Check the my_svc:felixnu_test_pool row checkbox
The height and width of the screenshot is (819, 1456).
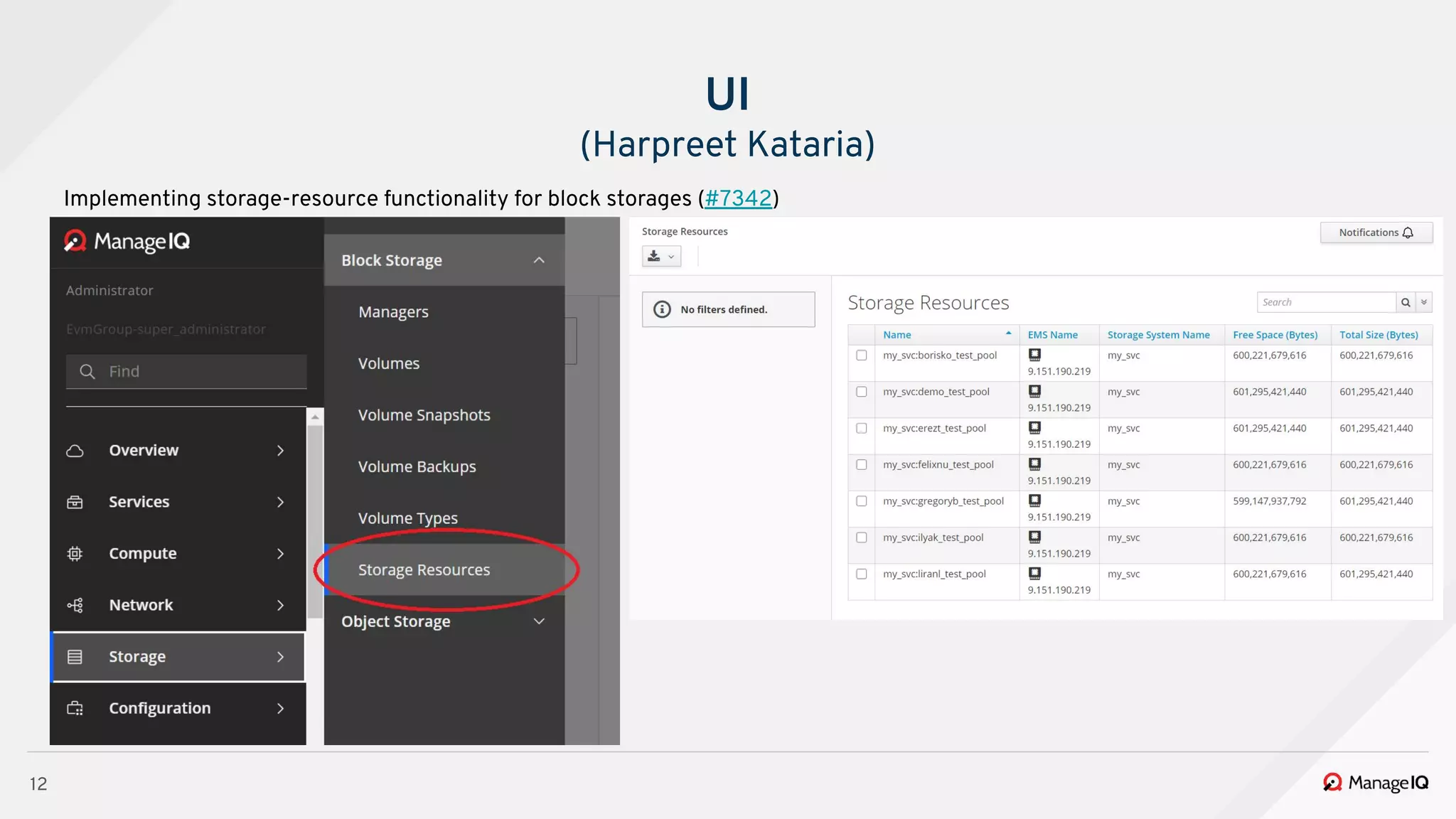tap(862, 465)
